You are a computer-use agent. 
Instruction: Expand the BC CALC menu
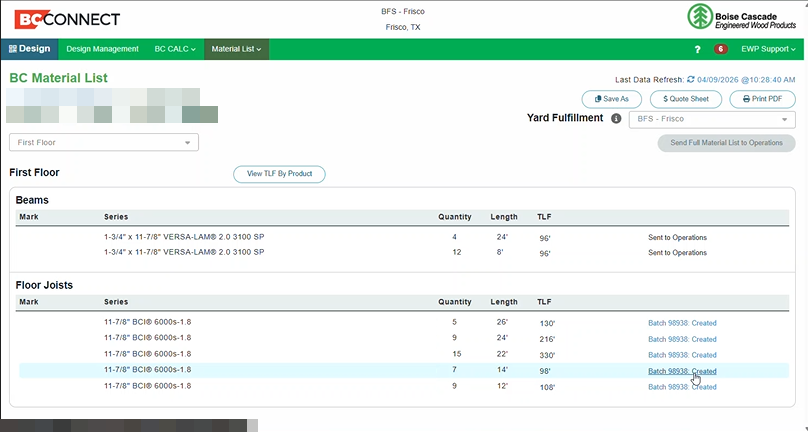[175, 49]
